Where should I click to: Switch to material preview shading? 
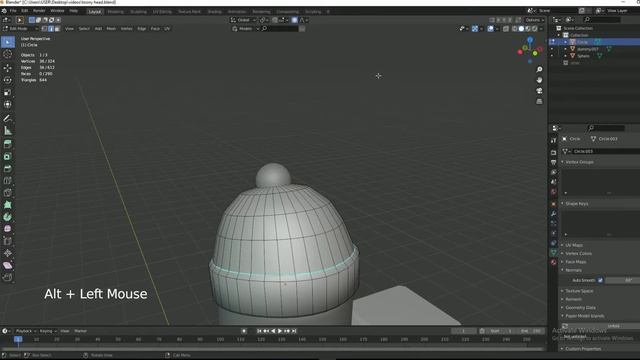coord(528,29)
